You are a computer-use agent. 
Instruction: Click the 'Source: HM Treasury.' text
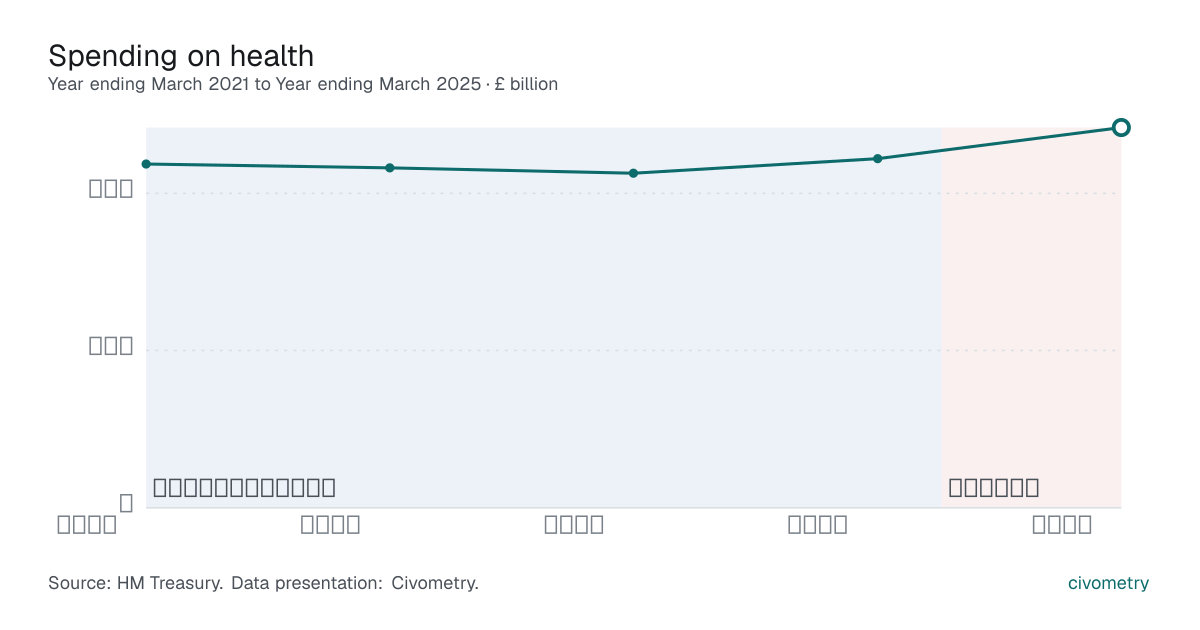tap(136, 583)
